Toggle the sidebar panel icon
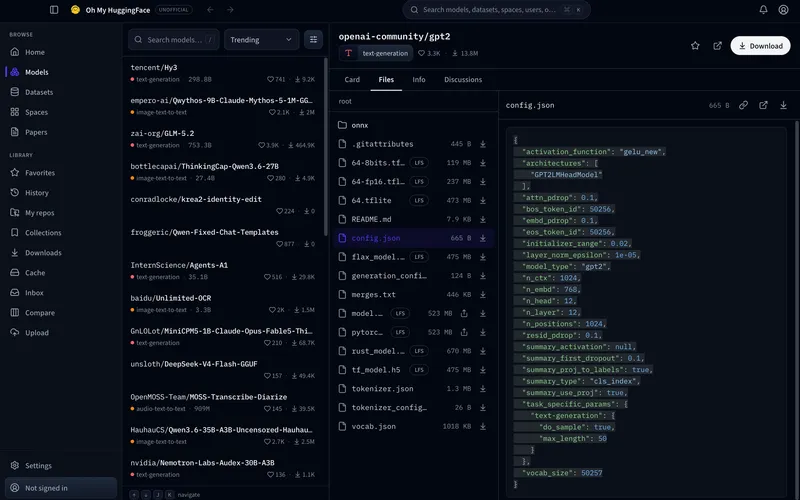 click(x=54, y=10)
